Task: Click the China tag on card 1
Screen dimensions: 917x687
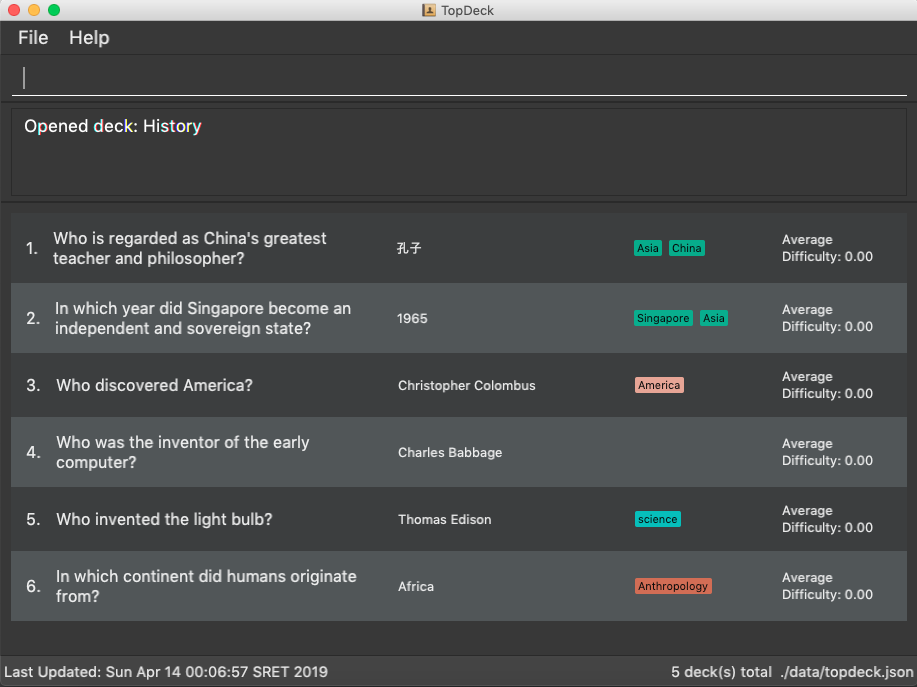Action: click(x=687, y=248)
